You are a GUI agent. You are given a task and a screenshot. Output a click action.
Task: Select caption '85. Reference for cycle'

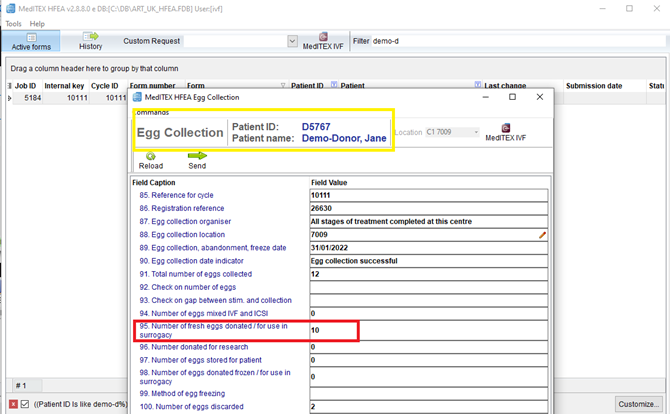[x=176, y=195]
